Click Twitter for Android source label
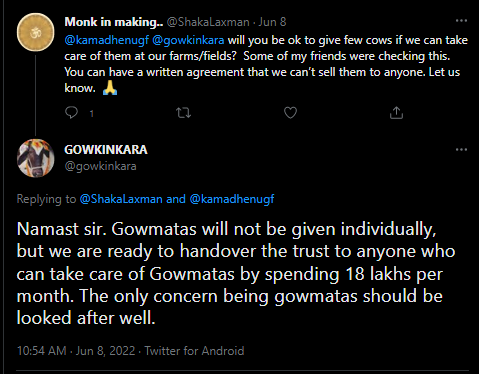The image size is (479, 374). pyautogui.click(x=194, y=351)
